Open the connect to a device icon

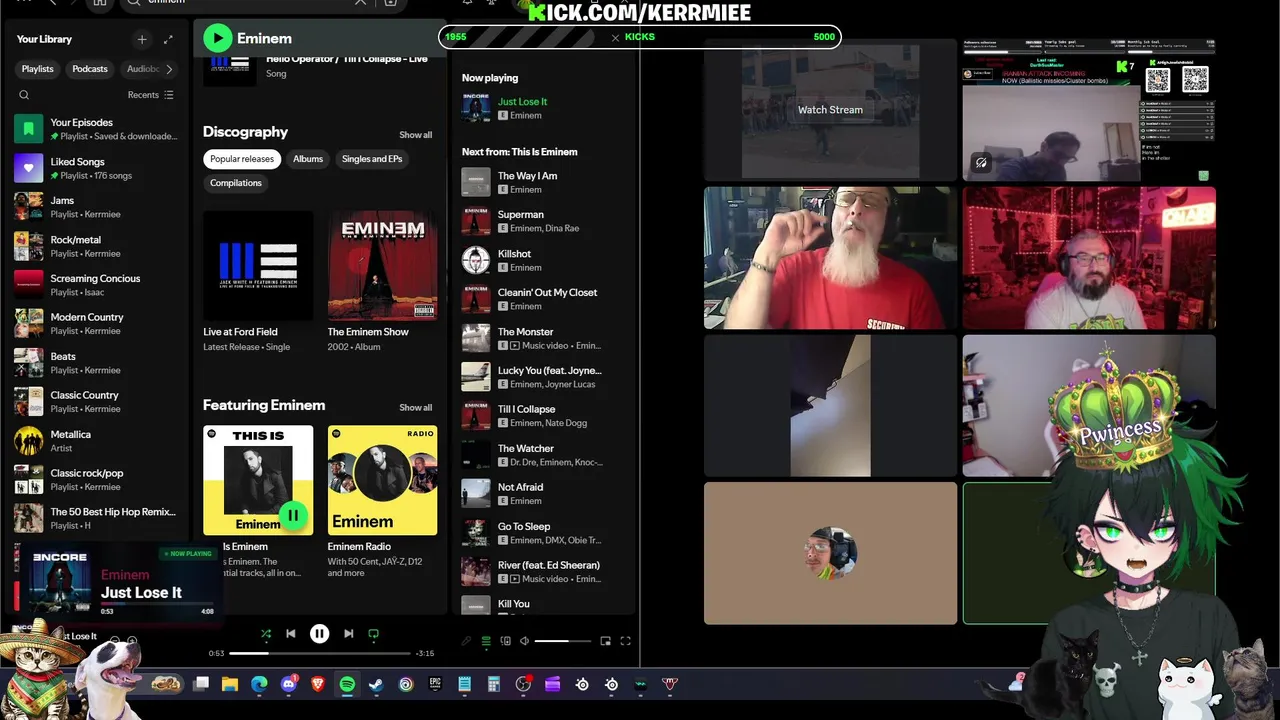coord(505,641)
